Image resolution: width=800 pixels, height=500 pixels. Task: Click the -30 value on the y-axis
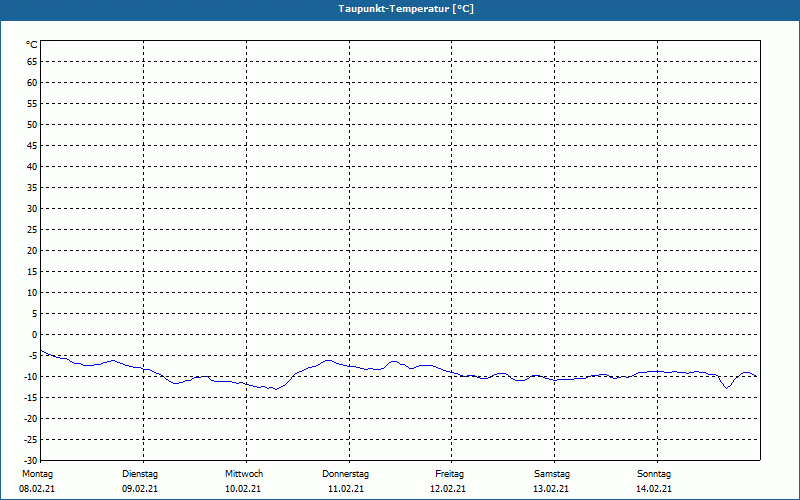[30, 461]
